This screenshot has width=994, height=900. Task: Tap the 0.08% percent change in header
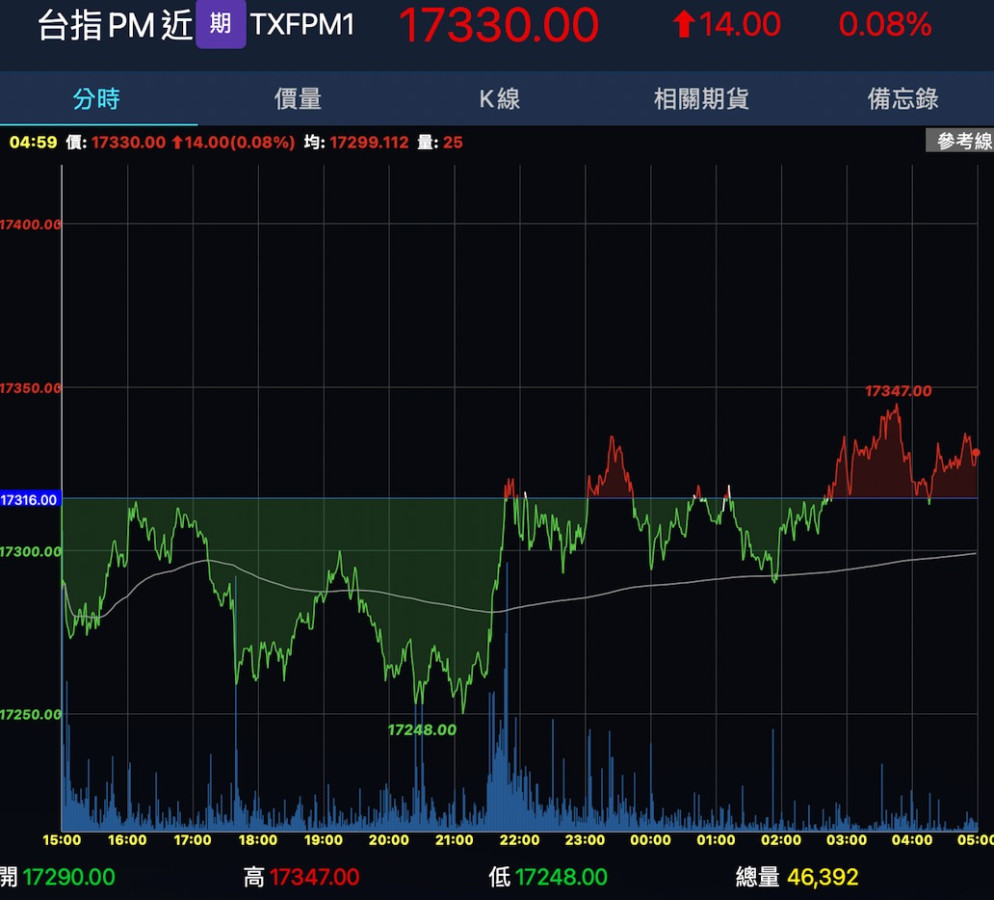[885, 25]
